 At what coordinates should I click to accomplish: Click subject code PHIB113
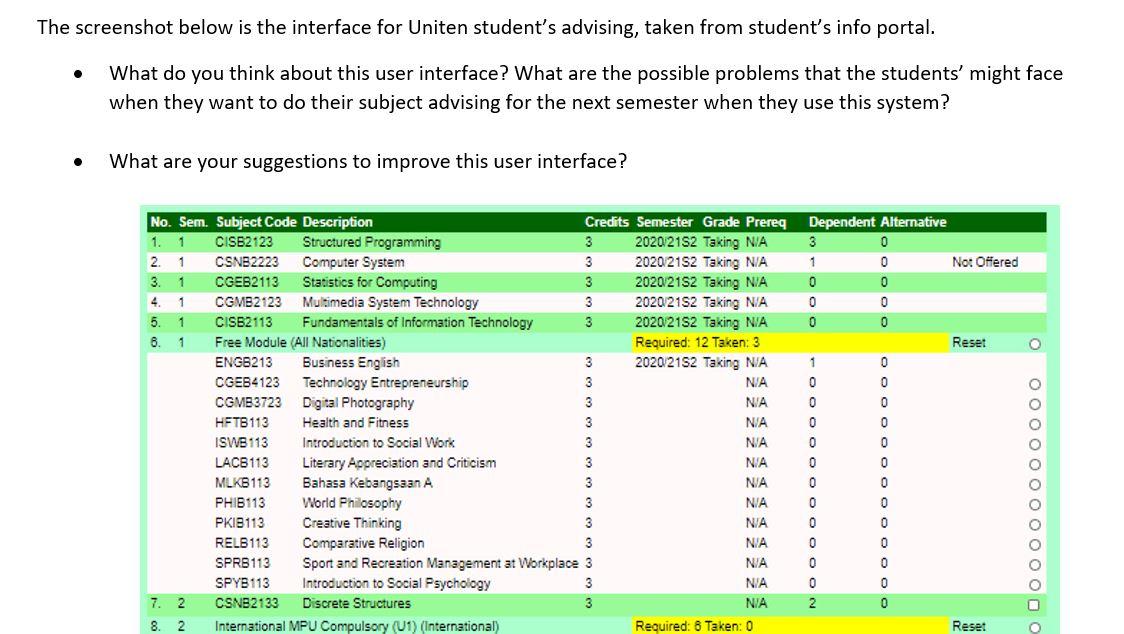click(239, 503)
